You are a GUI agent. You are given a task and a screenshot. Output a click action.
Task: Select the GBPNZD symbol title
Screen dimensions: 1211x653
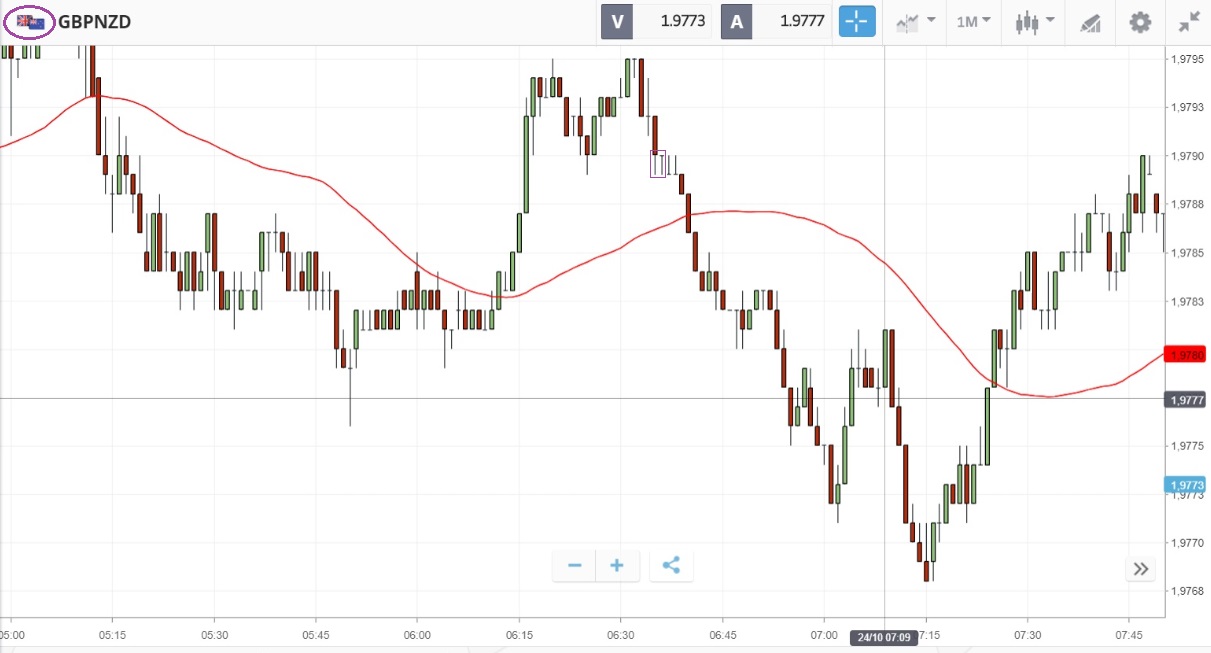point(94,21)
